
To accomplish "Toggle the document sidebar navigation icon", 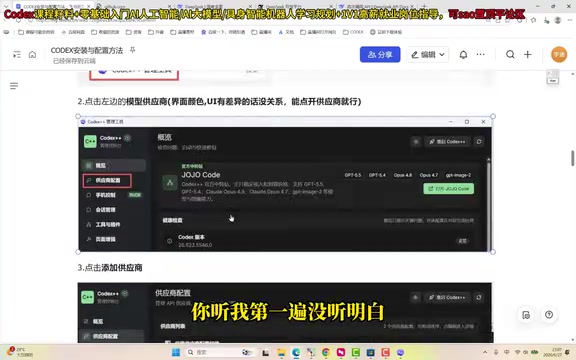I will pos(17,55).
